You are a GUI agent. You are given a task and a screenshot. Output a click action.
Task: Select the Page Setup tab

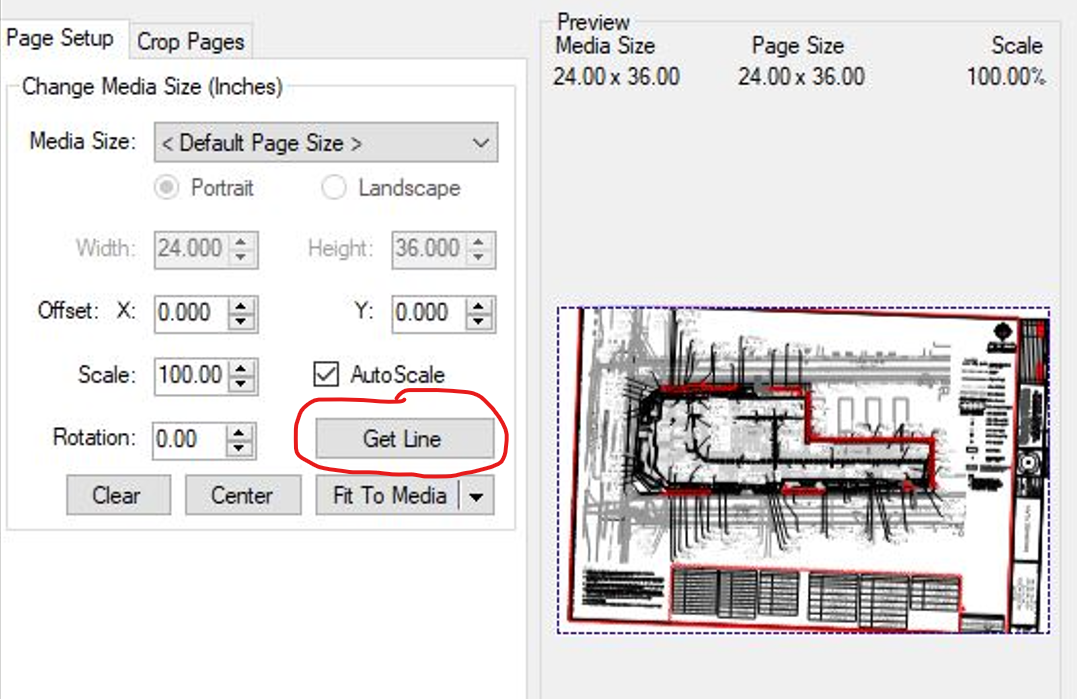click(x=60, y=39)
